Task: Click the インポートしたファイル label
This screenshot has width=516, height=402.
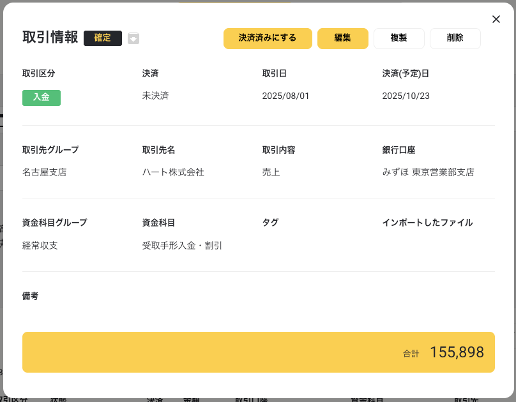Action: coord(427,223)
